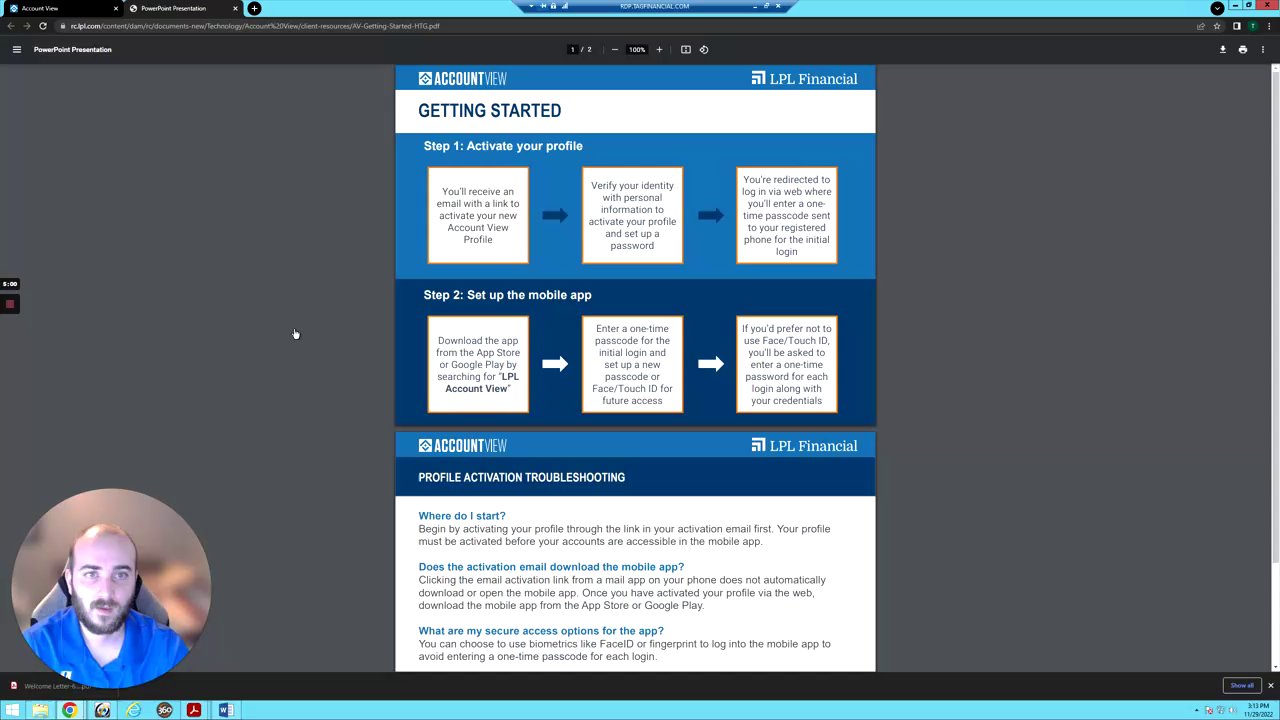Click 'What are my secure access options' heading

click(x=541, y=631)
